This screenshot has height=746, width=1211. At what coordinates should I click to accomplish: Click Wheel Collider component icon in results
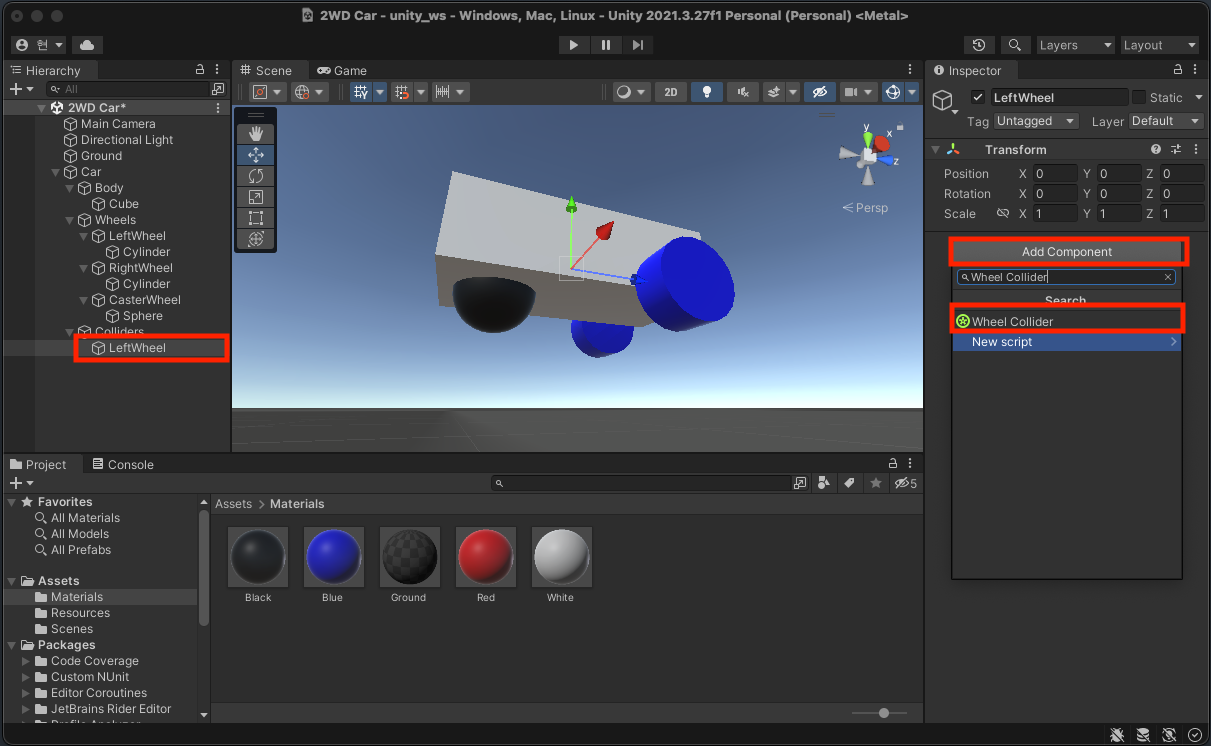pos(963,321)
